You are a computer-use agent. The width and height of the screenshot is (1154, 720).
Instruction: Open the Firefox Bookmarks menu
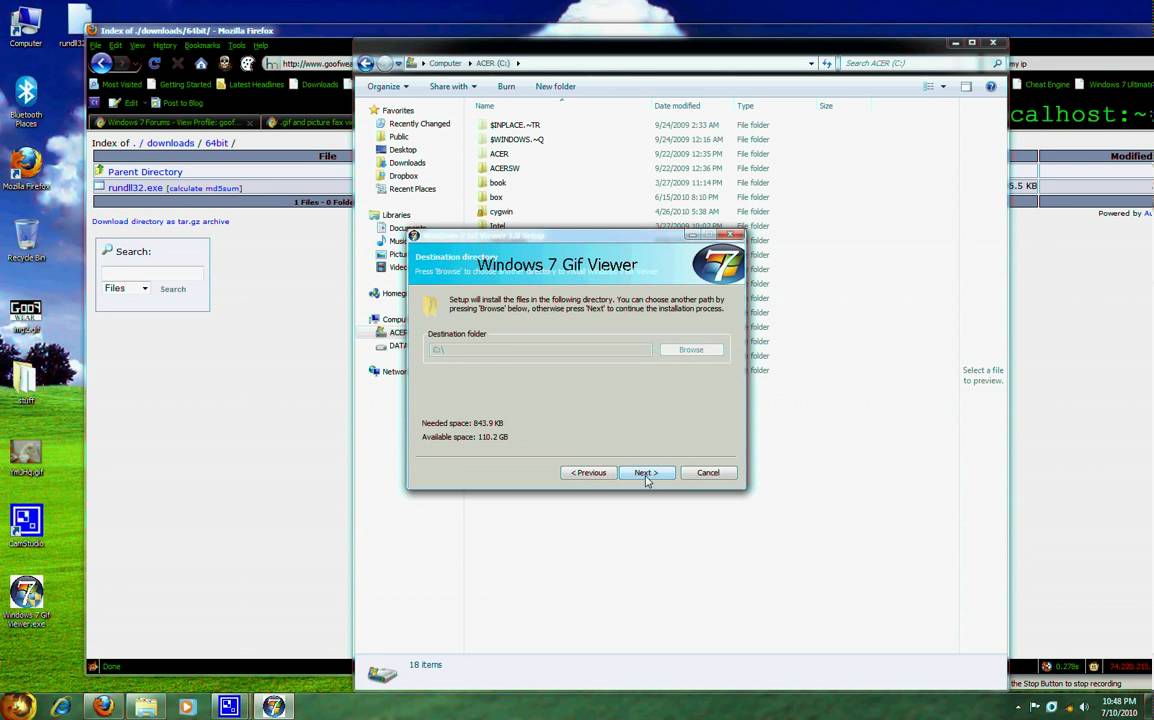click(x=202, y=46)
